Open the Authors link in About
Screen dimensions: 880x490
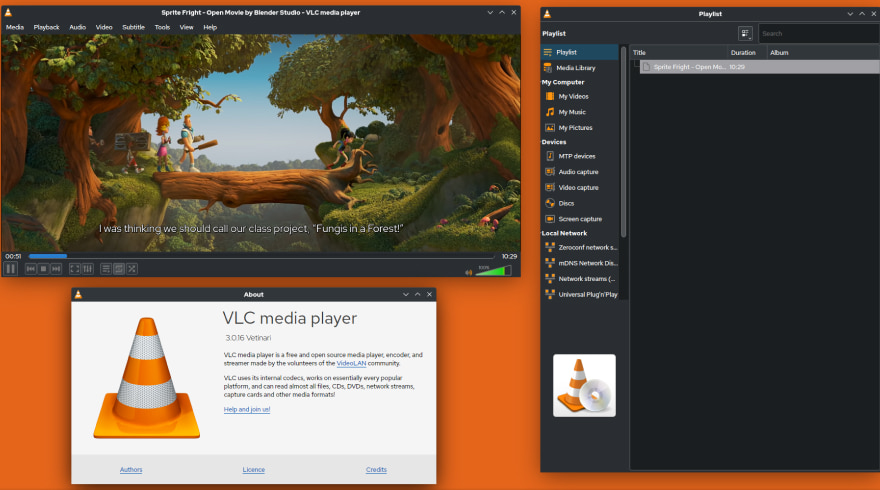point(131,470)
